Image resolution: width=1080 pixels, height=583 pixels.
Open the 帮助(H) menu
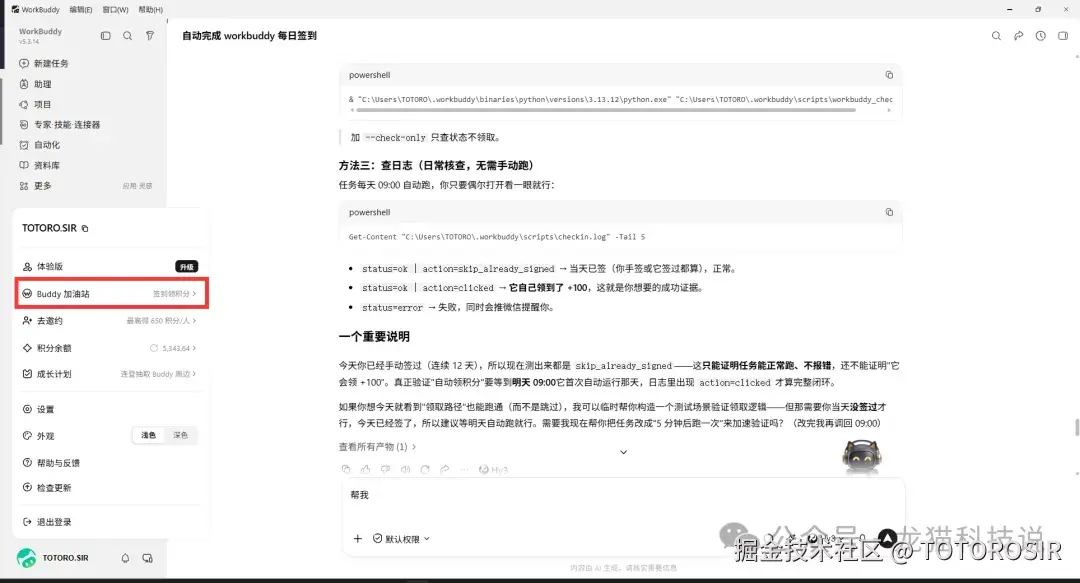150,10
